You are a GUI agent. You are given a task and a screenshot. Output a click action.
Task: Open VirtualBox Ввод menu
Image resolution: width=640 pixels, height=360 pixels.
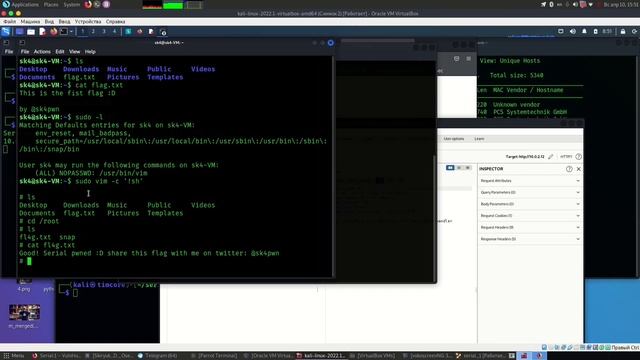(x=64, y=22)
